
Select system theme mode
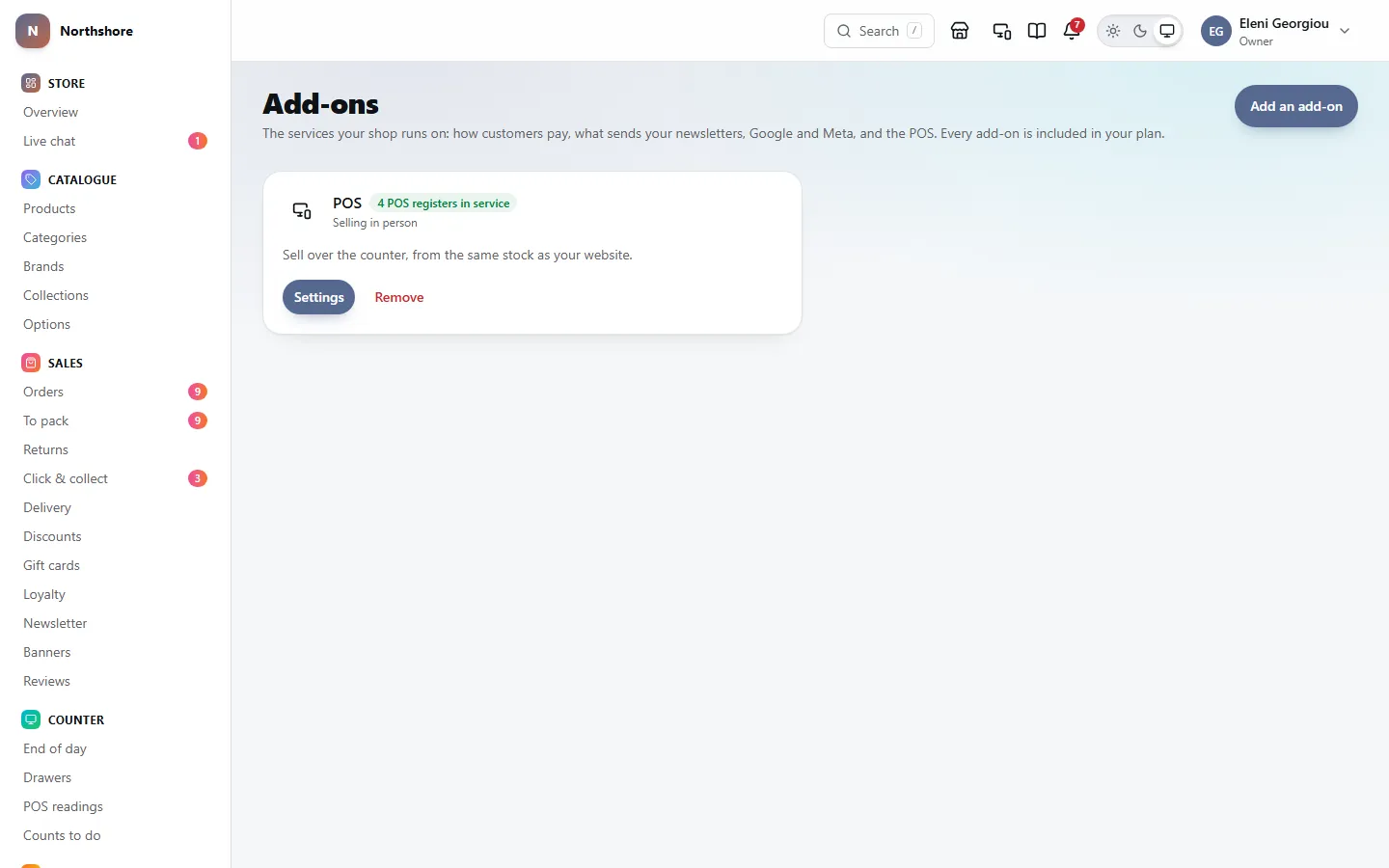tap(1167, 31)
